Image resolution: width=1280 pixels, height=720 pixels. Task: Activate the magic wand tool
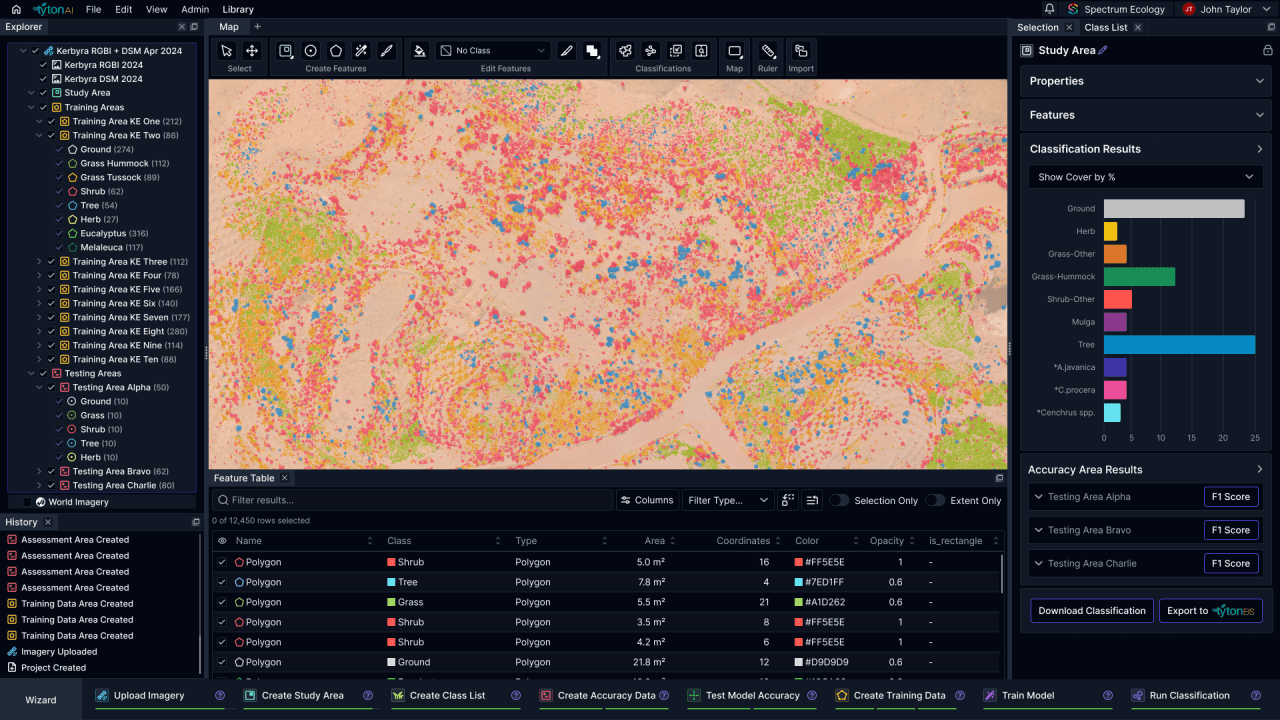361,51
